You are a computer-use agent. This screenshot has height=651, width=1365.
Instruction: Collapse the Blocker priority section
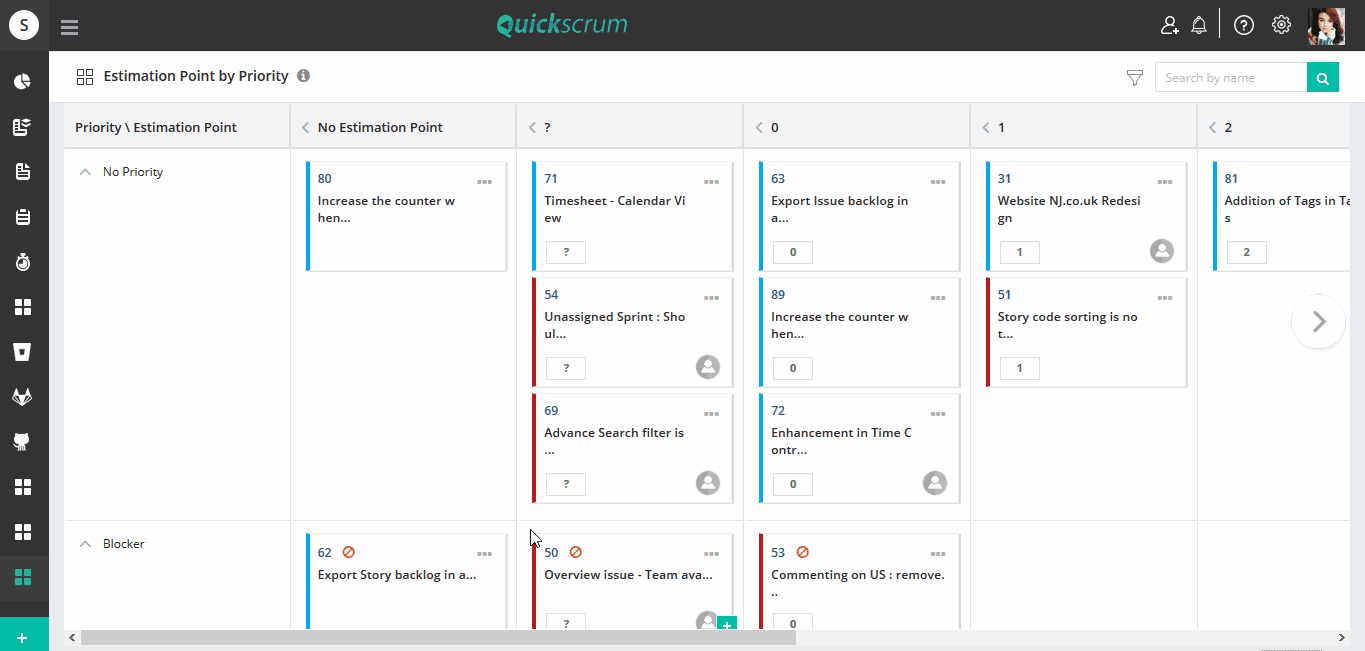pyautogui.click(x=85, y=543)
